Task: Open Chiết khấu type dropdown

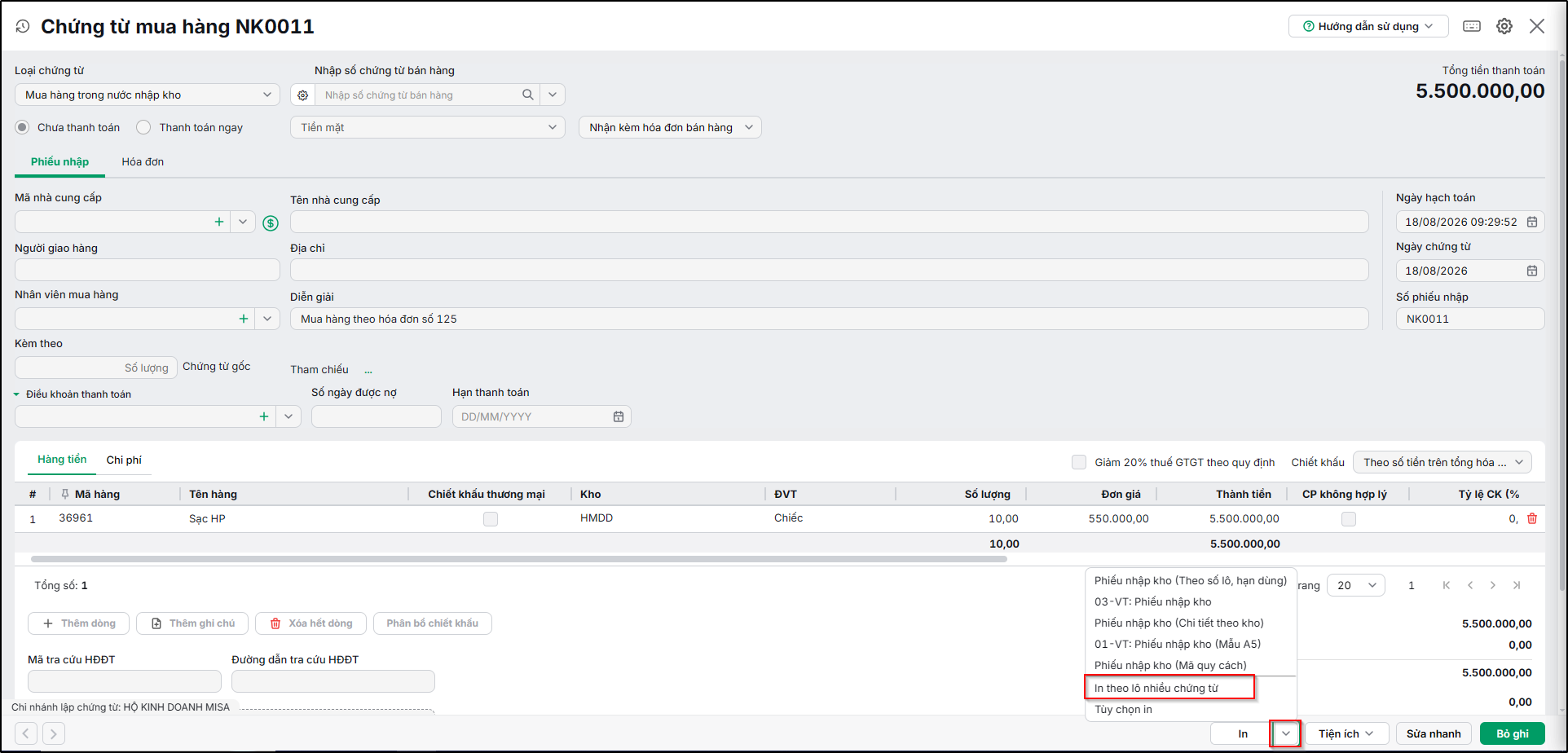Action: point(1442,462)
